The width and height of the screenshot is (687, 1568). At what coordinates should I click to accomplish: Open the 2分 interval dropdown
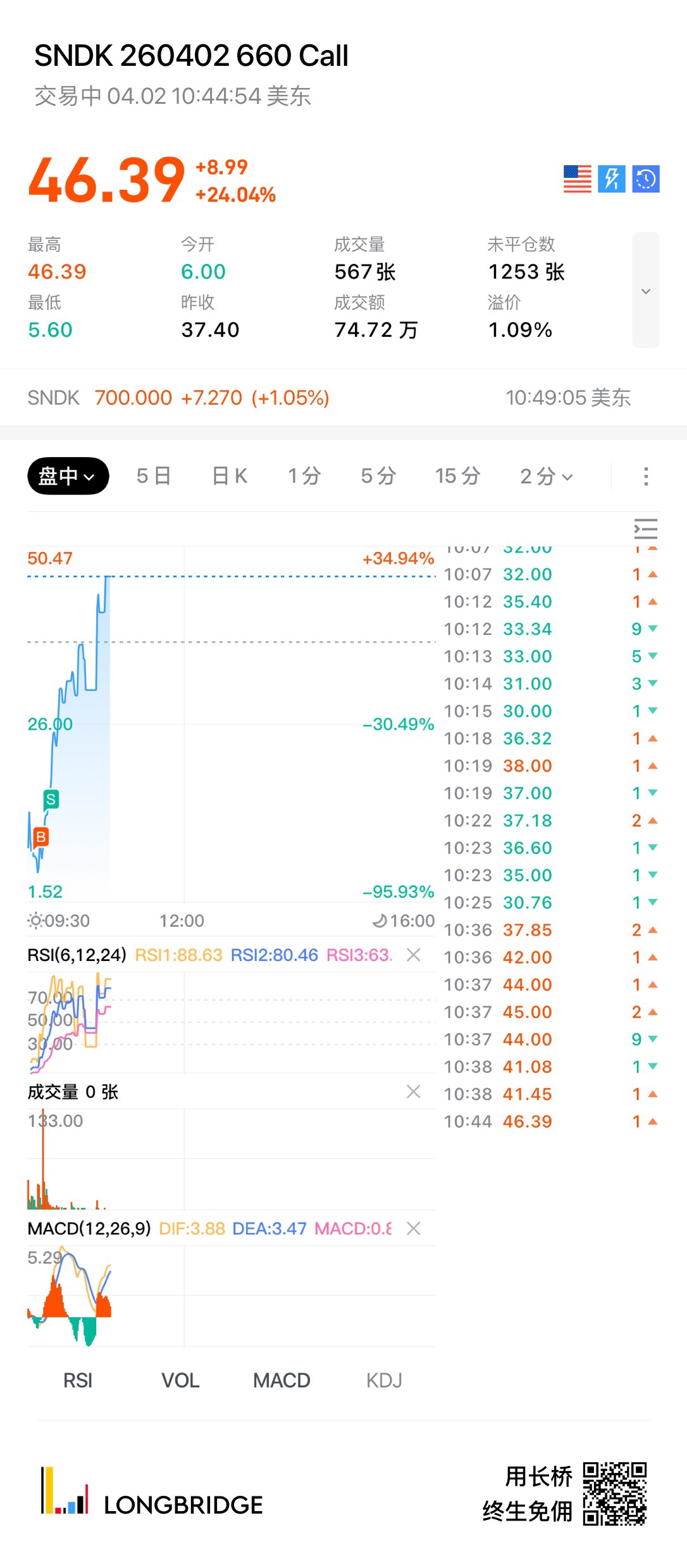[546, 476]
